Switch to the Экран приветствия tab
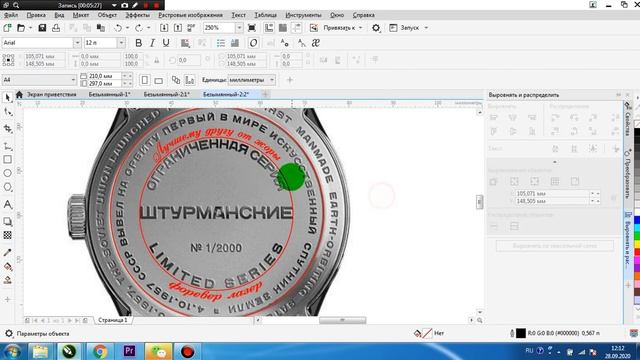 click(x=51, y=94)
